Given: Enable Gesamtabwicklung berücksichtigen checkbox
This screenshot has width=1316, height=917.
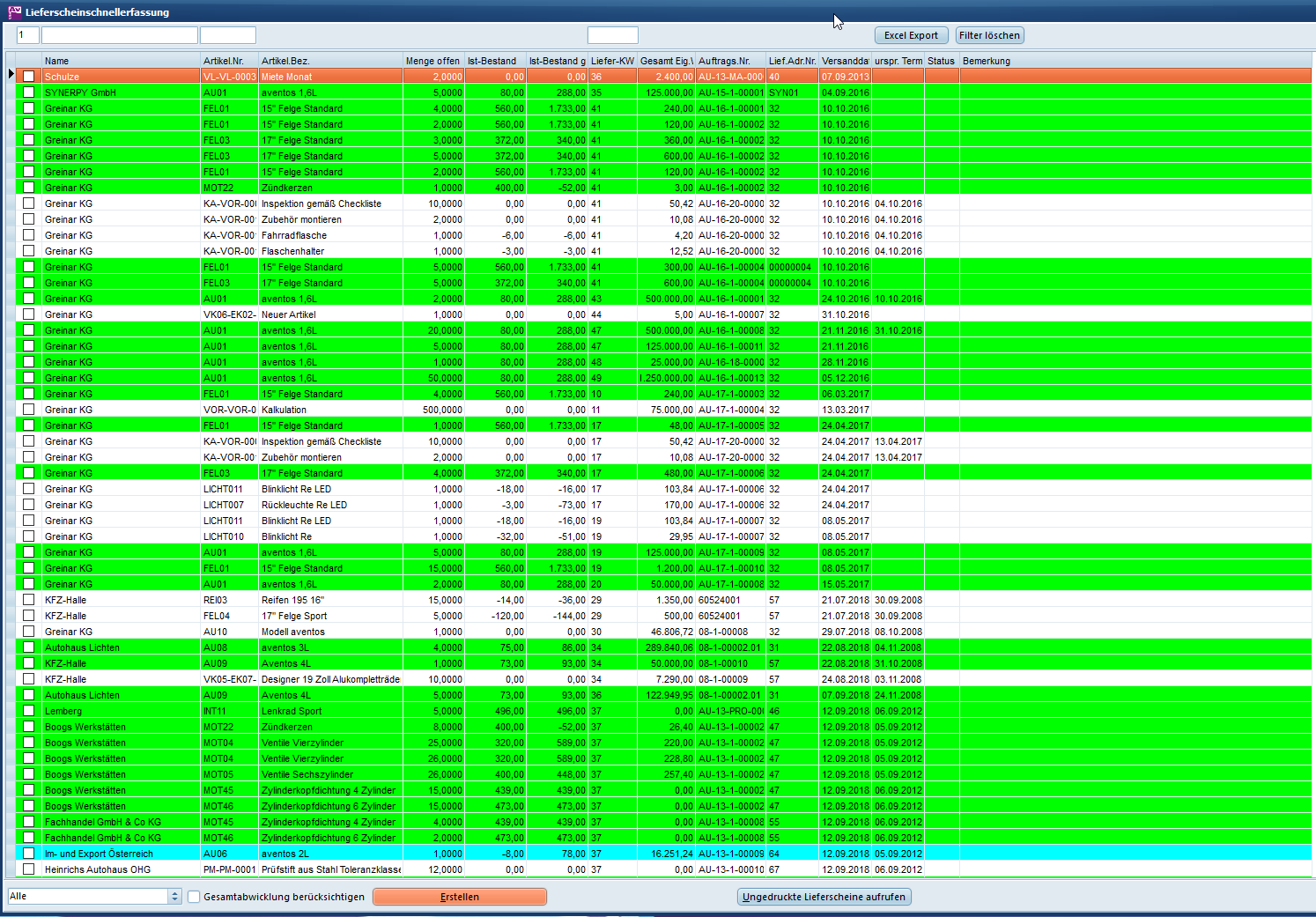Looking at the screenshot, I should (x=194, y=897).
